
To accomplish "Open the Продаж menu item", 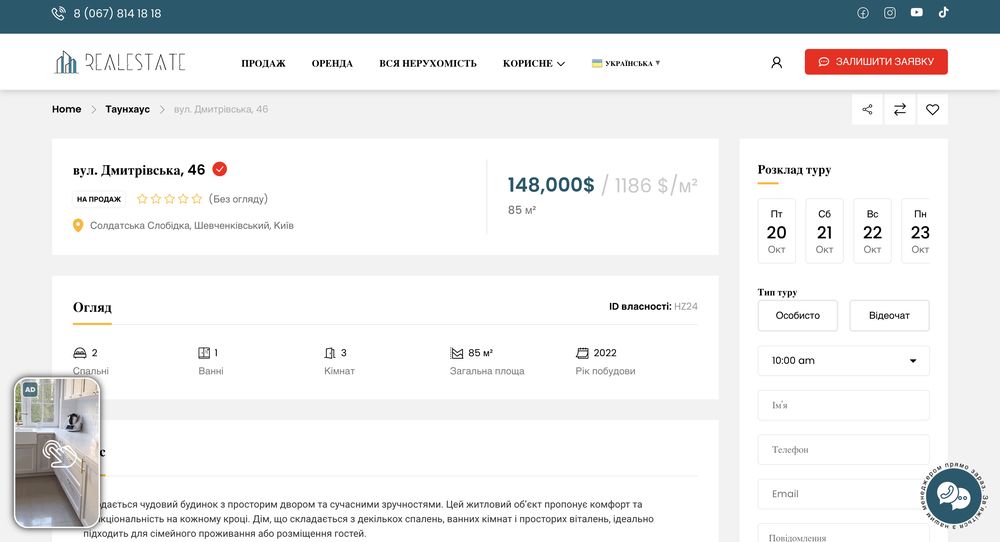I will click(263, 63).
